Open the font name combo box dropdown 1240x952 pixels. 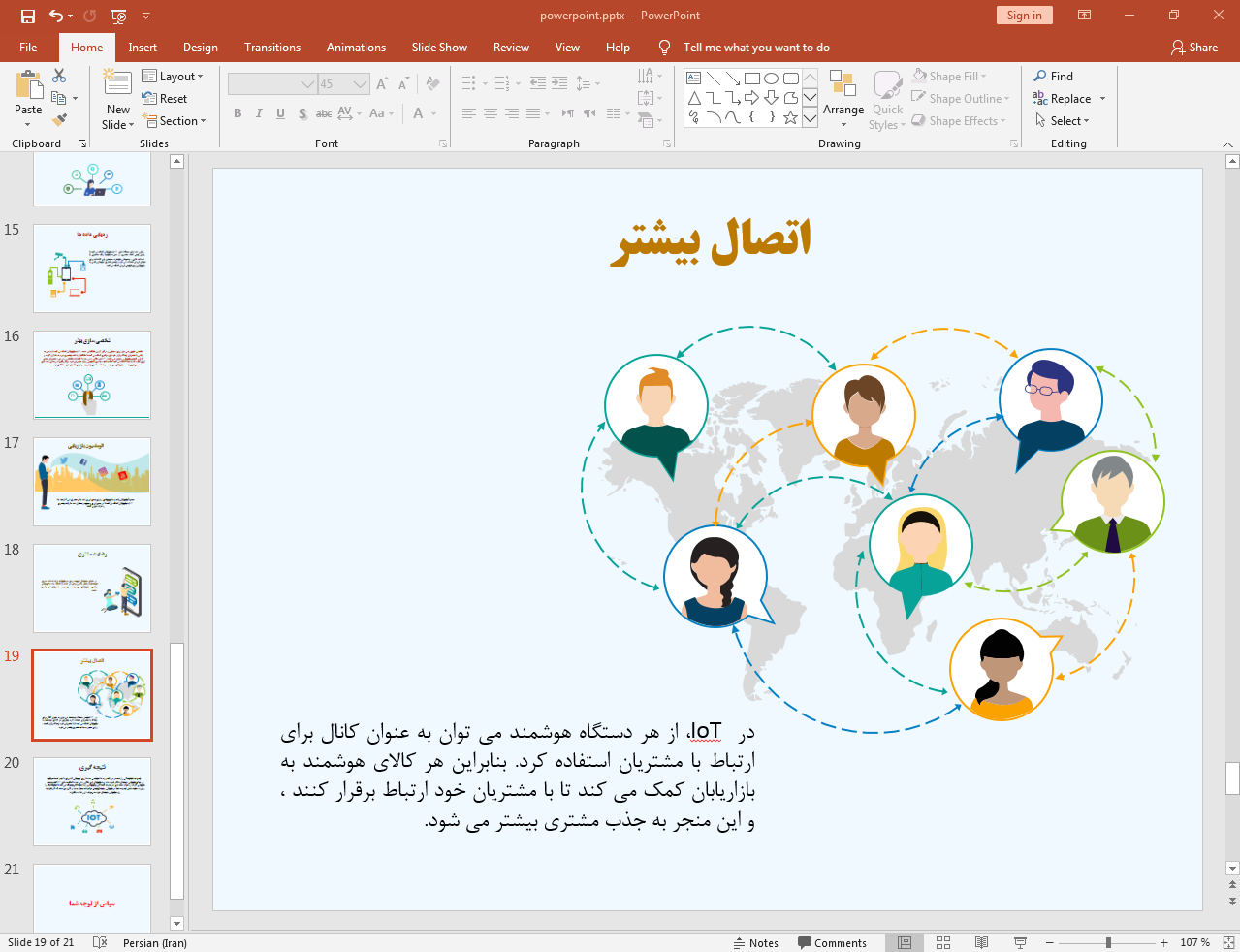point(308,84)
